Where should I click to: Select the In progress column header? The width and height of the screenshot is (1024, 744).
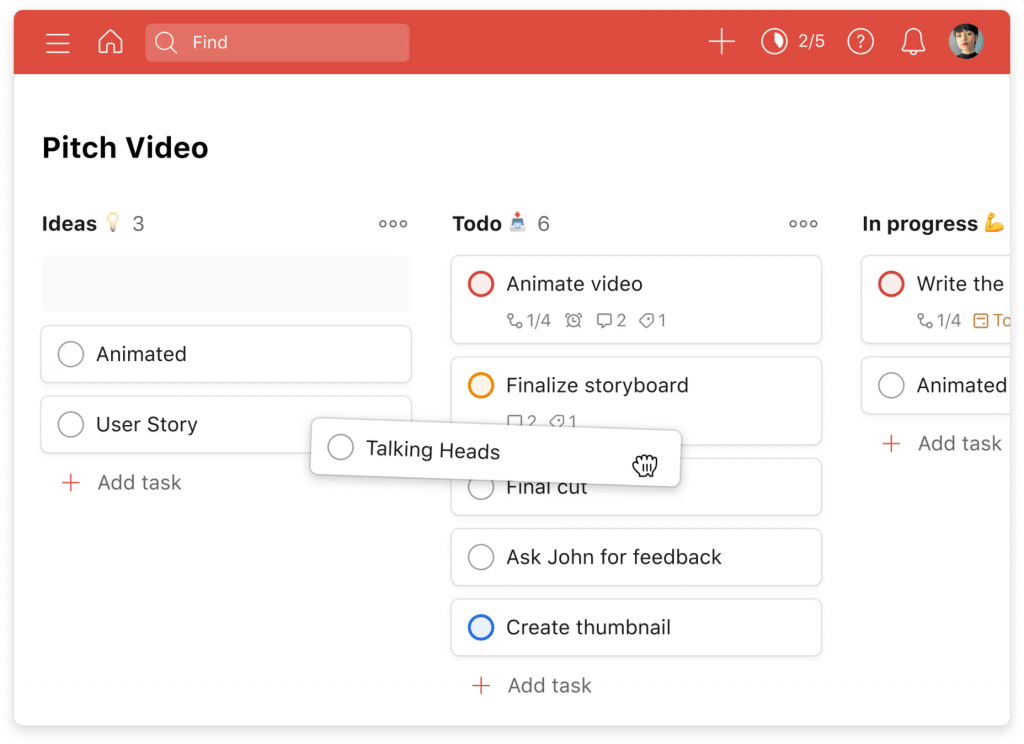(920, 223)
